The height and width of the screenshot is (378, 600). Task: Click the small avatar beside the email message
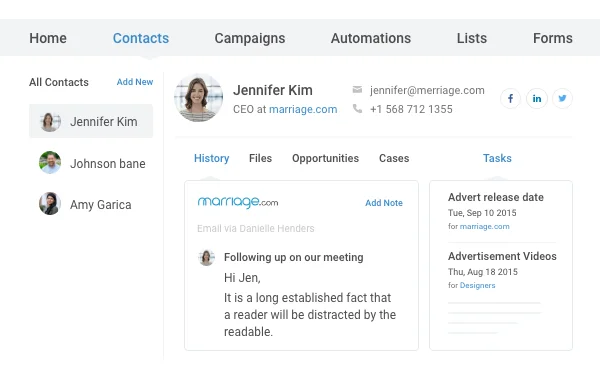[x=207, y=257]
